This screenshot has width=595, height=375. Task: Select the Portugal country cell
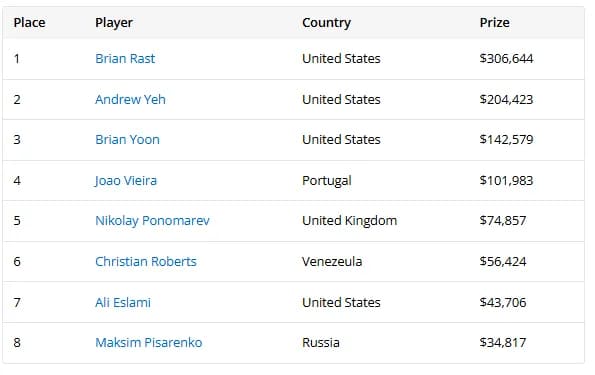(x=327, y=181)
